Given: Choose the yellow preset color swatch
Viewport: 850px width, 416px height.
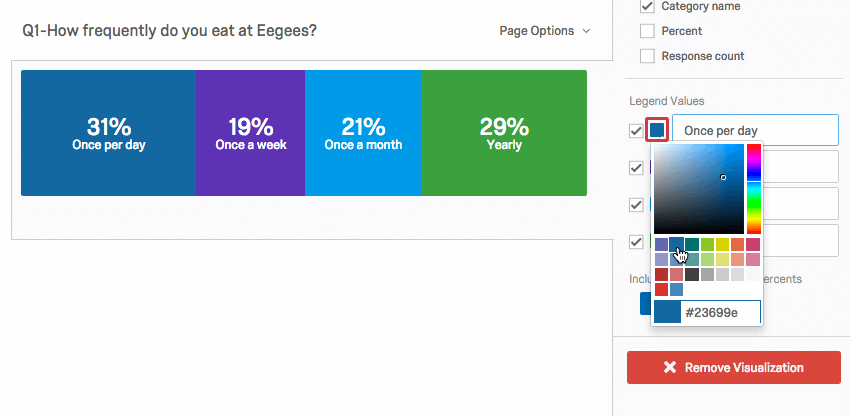Looking at the screenshot, I should pos(722,244).
